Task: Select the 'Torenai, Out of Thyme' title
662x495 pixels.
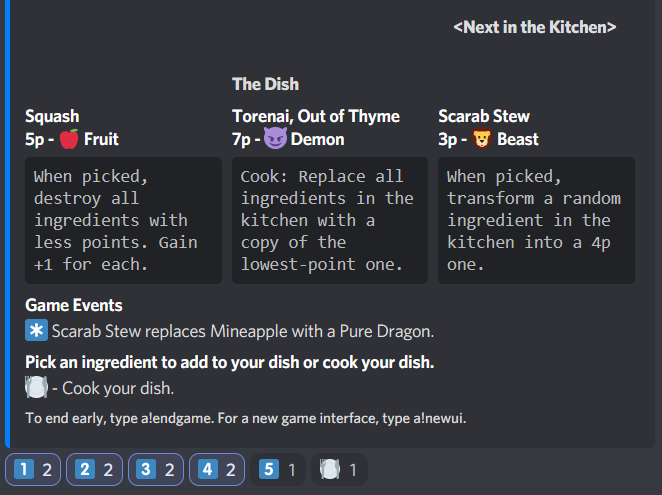Action: coord(316,116)
